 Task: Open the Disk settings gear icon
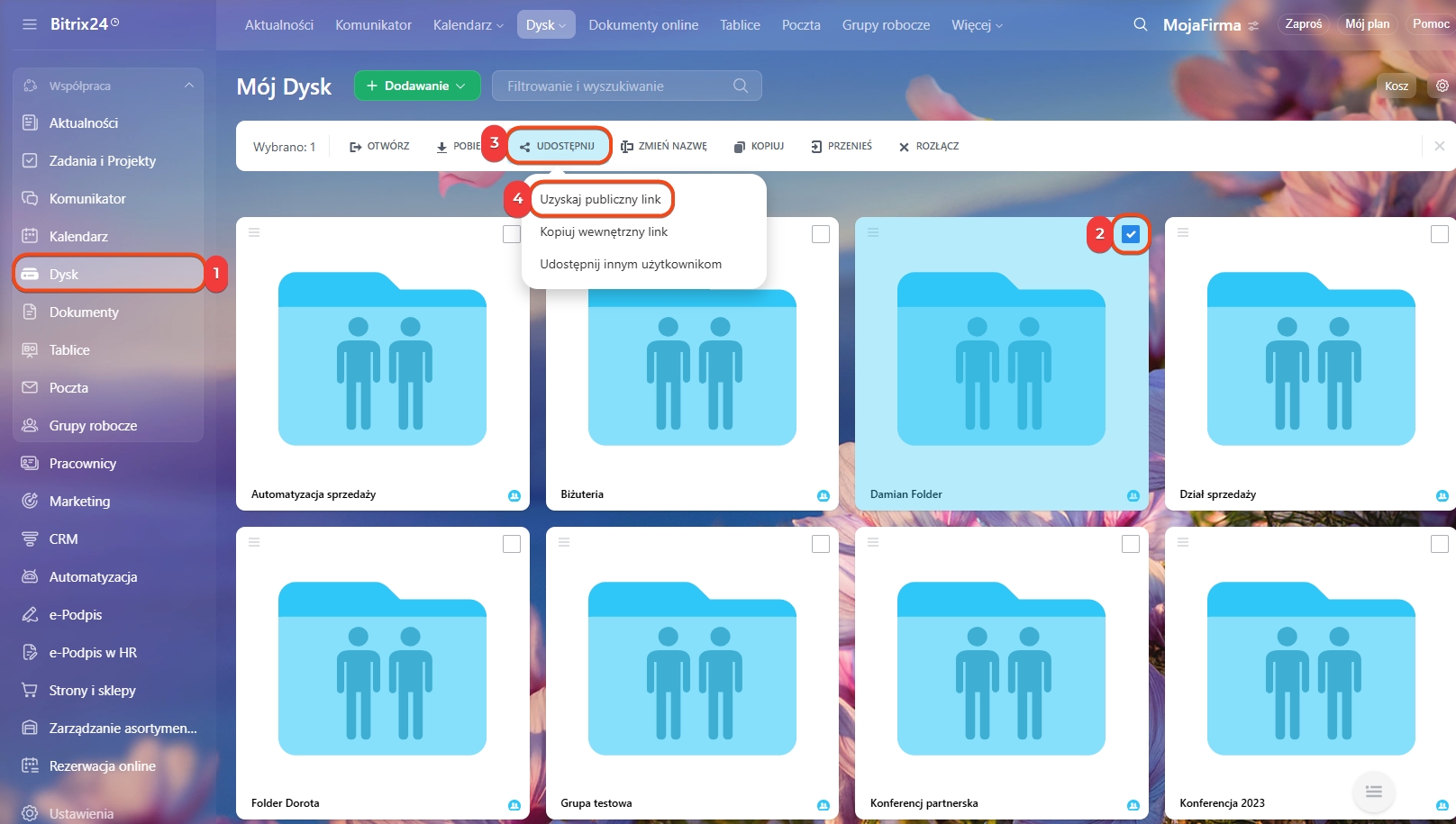click(x=1442, y=86)
